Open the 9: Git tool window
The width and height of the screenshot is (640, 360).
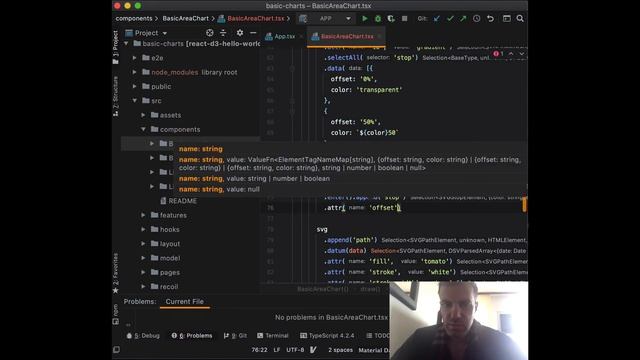point(236,336)
